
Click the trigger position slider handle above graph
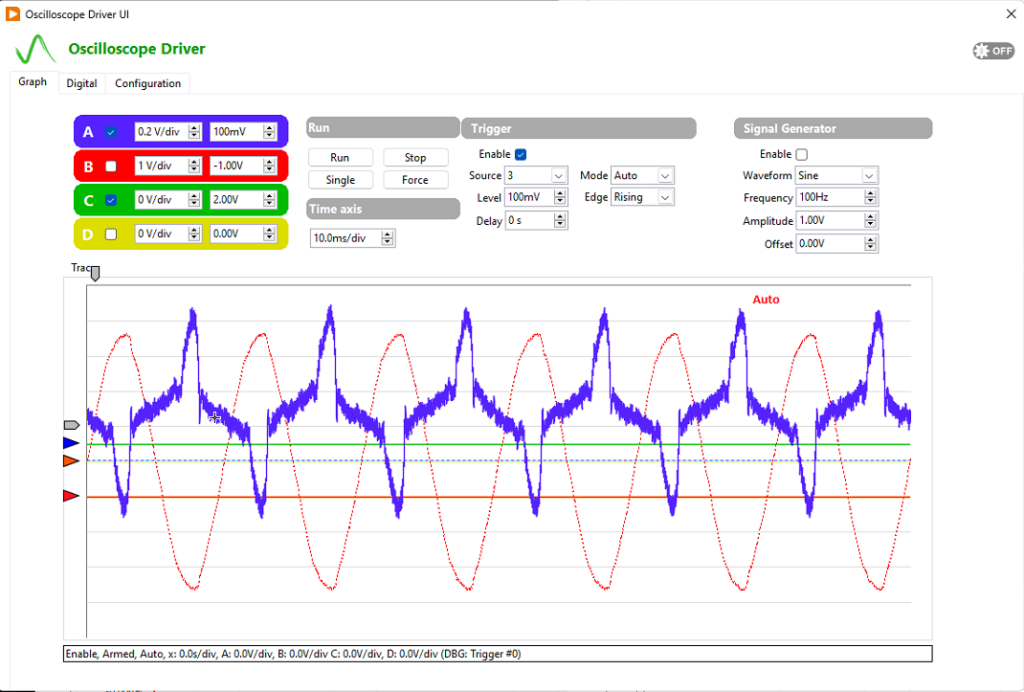click(95, 271)
